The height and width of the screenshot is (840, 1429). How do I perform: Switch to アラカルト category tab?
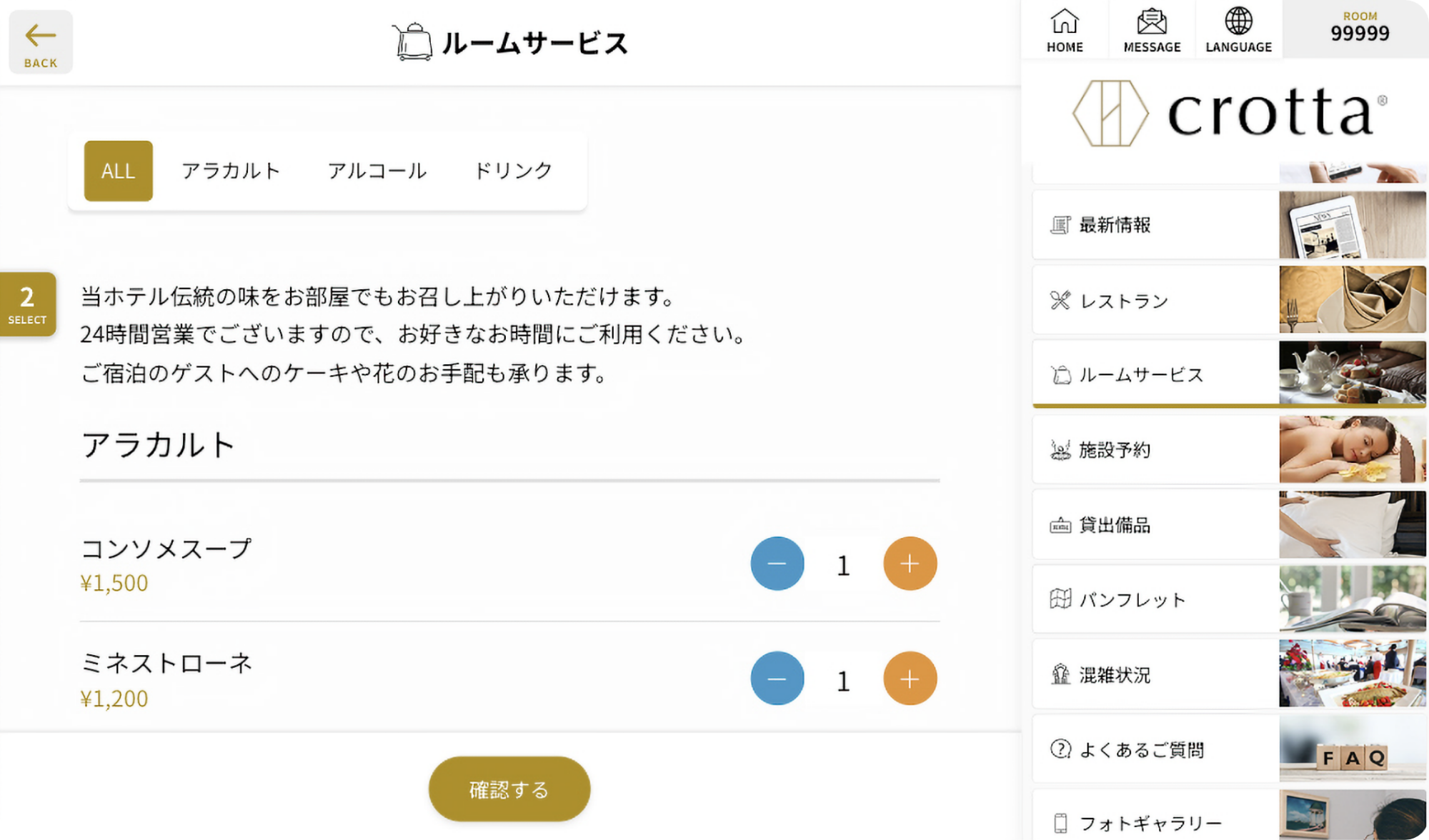click(230, 171)
